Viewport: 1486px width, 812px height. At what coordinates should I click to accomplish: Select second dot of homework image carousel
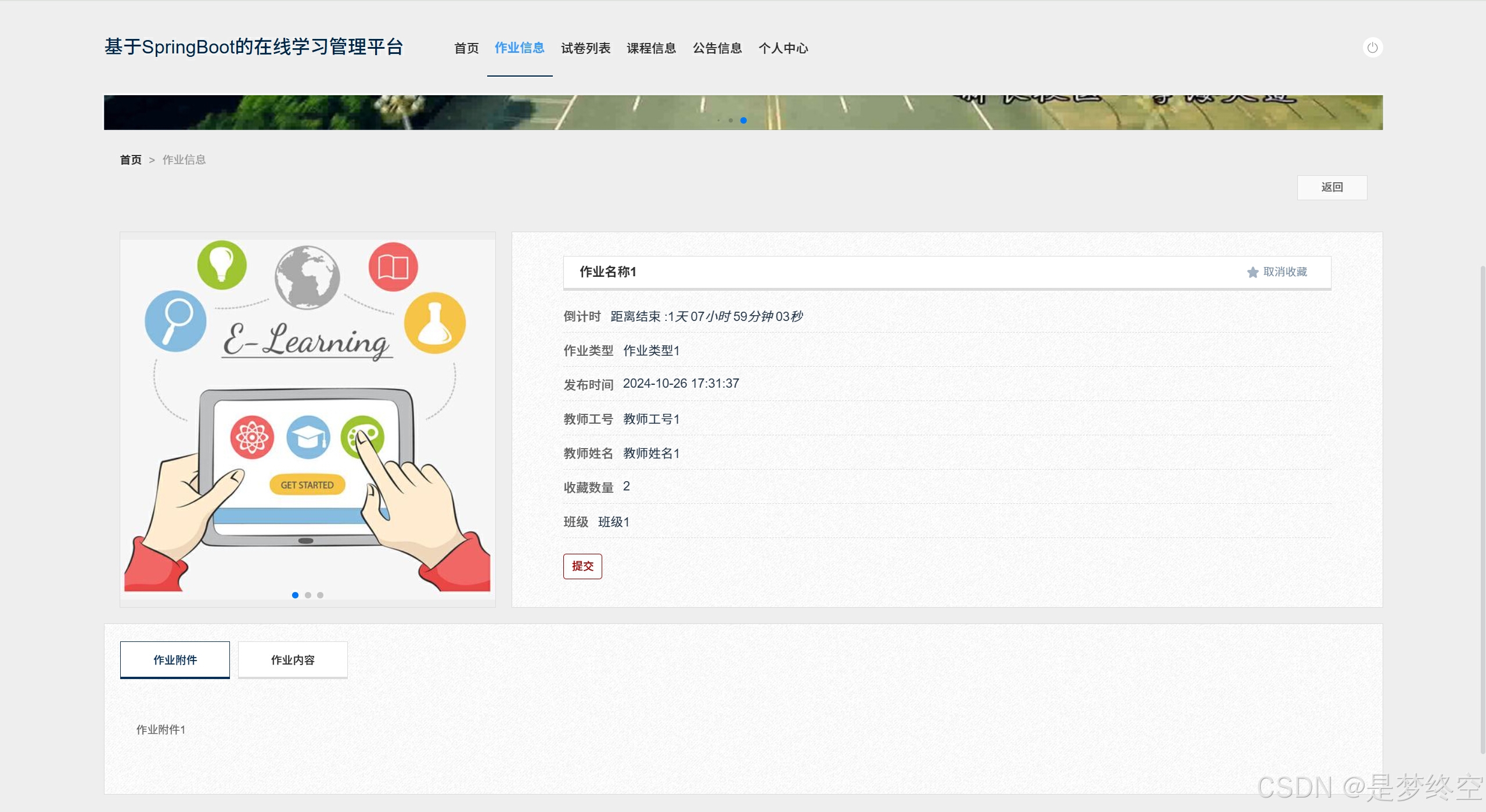point(308,595)
